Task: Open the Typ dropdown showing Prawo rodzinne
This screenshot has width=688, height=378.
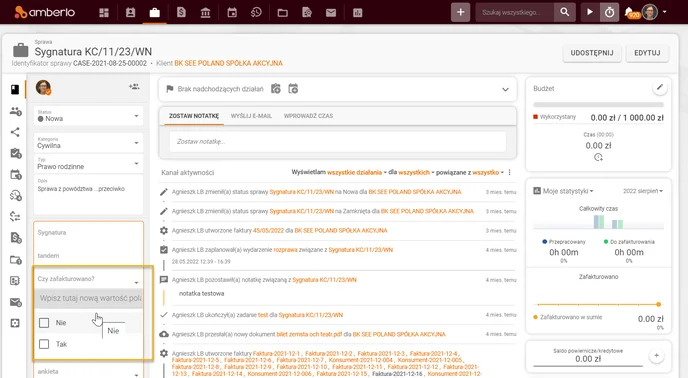Action: click(x=88, y=164)
